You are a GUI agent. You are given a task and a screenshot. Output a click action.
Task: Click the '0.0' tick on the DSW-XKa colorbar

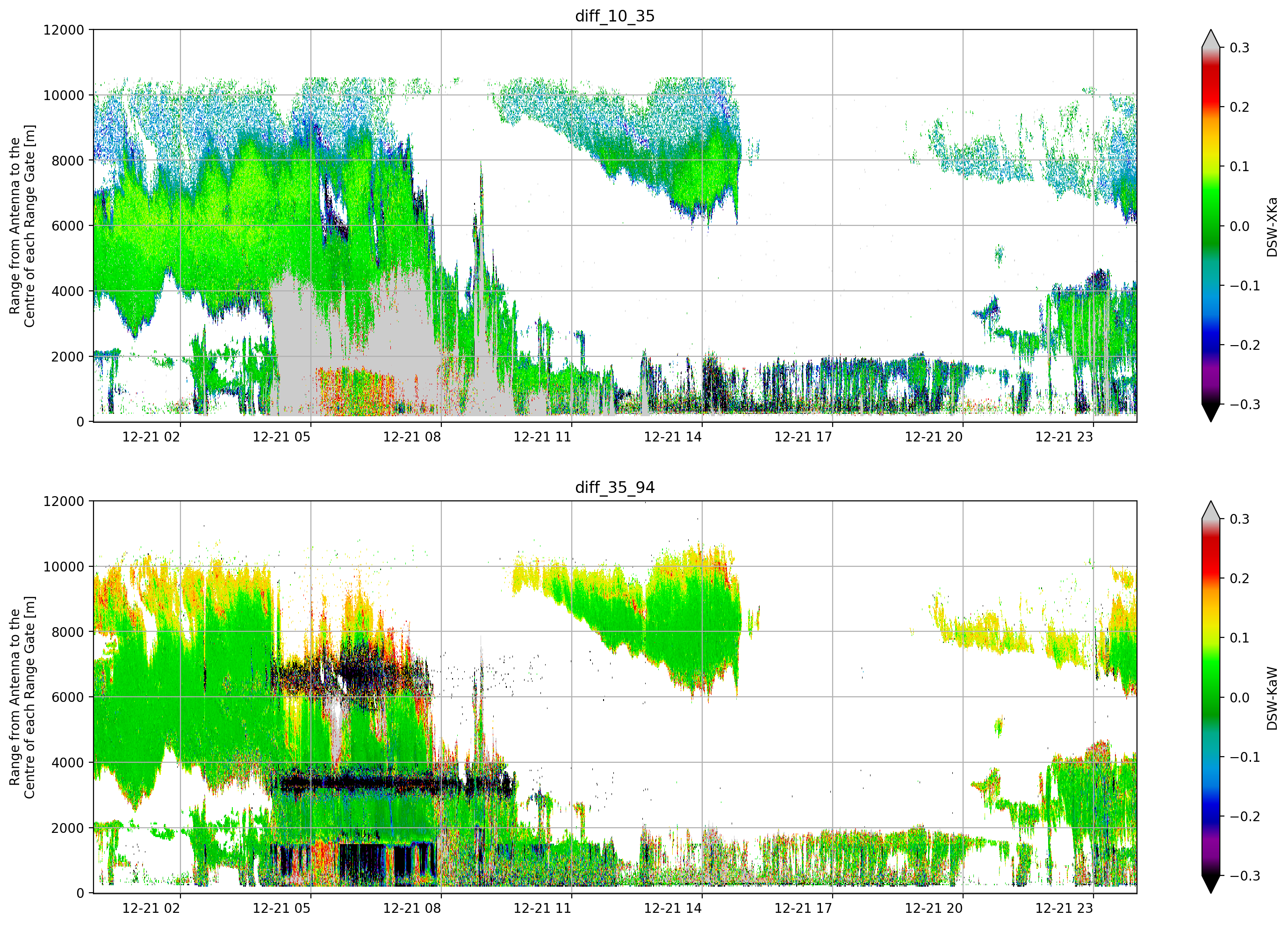coord(1240,227)
